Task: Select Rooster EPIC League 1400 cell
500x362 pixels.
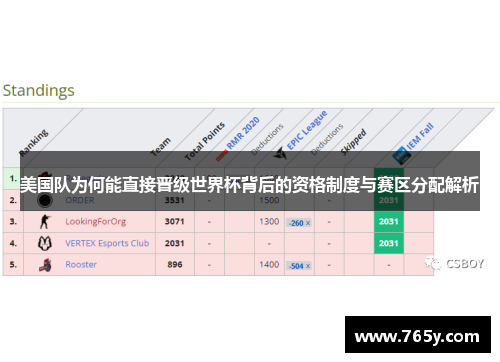Action: tap(269, 265)
